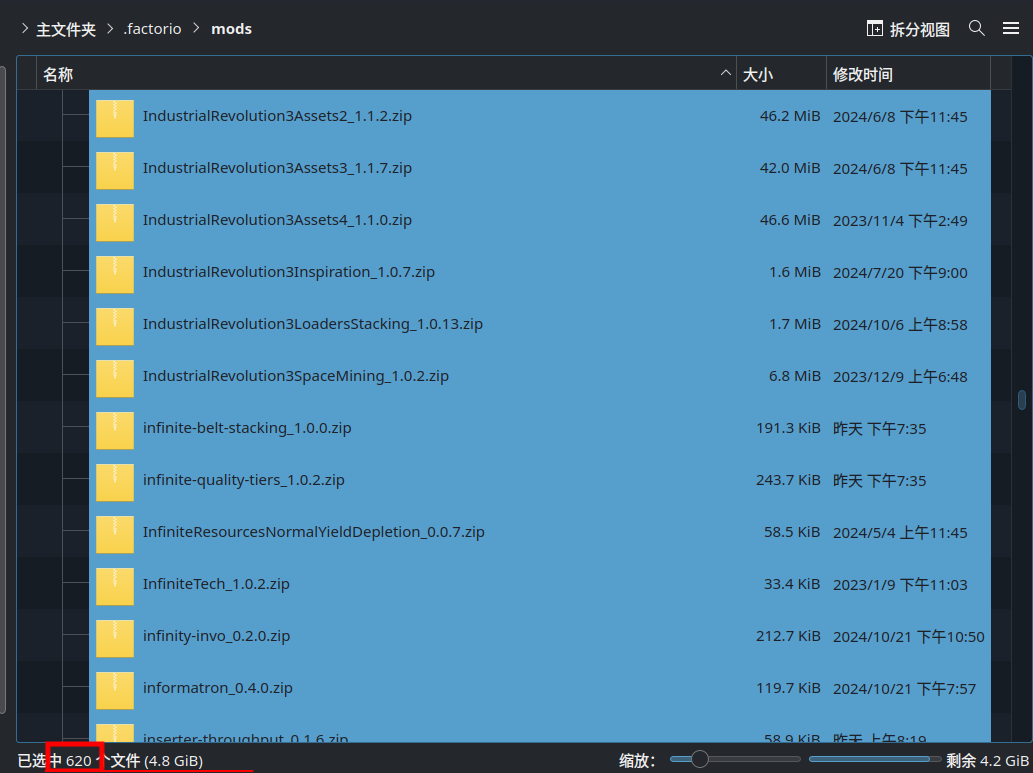
Task: Select file name IndustrialRevolution3Inspiration_1.0.7.zip
Action: coord(289,272)
